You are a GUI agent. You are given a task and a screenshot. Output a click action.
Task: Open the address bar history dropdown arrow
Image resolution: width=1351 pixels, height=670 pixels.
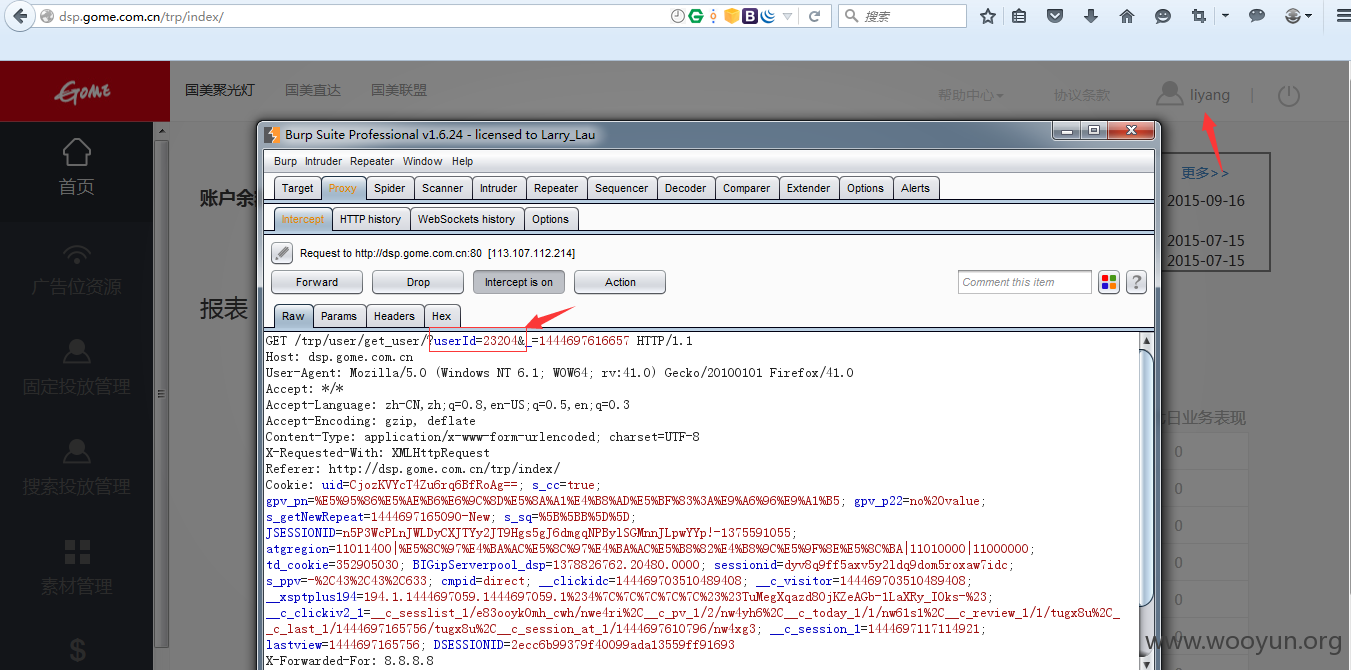(x=787, y=16)
